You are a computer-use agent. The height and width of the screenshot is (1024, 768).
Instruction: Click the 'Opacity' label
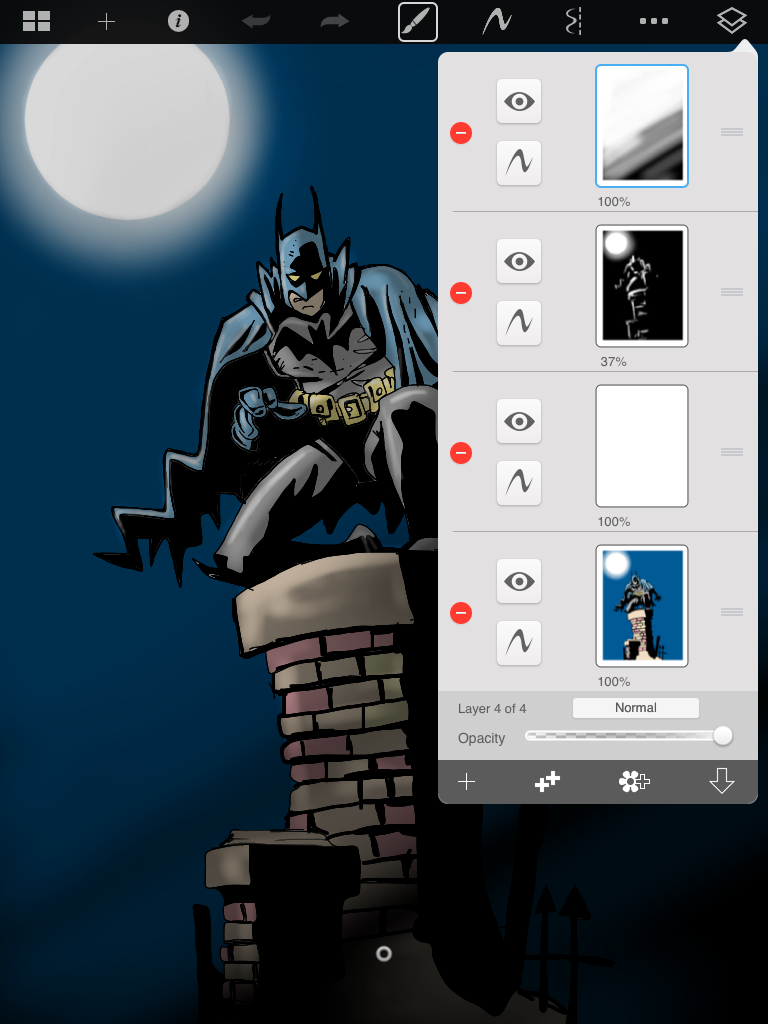[x=481, y=738]
